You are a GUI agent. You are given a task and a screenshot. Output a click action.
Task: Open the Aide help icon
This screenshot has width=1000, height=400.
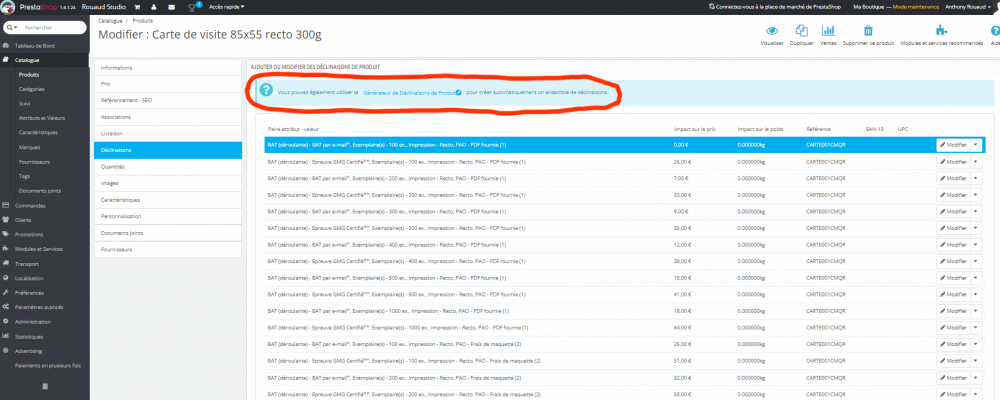(995, 31)
